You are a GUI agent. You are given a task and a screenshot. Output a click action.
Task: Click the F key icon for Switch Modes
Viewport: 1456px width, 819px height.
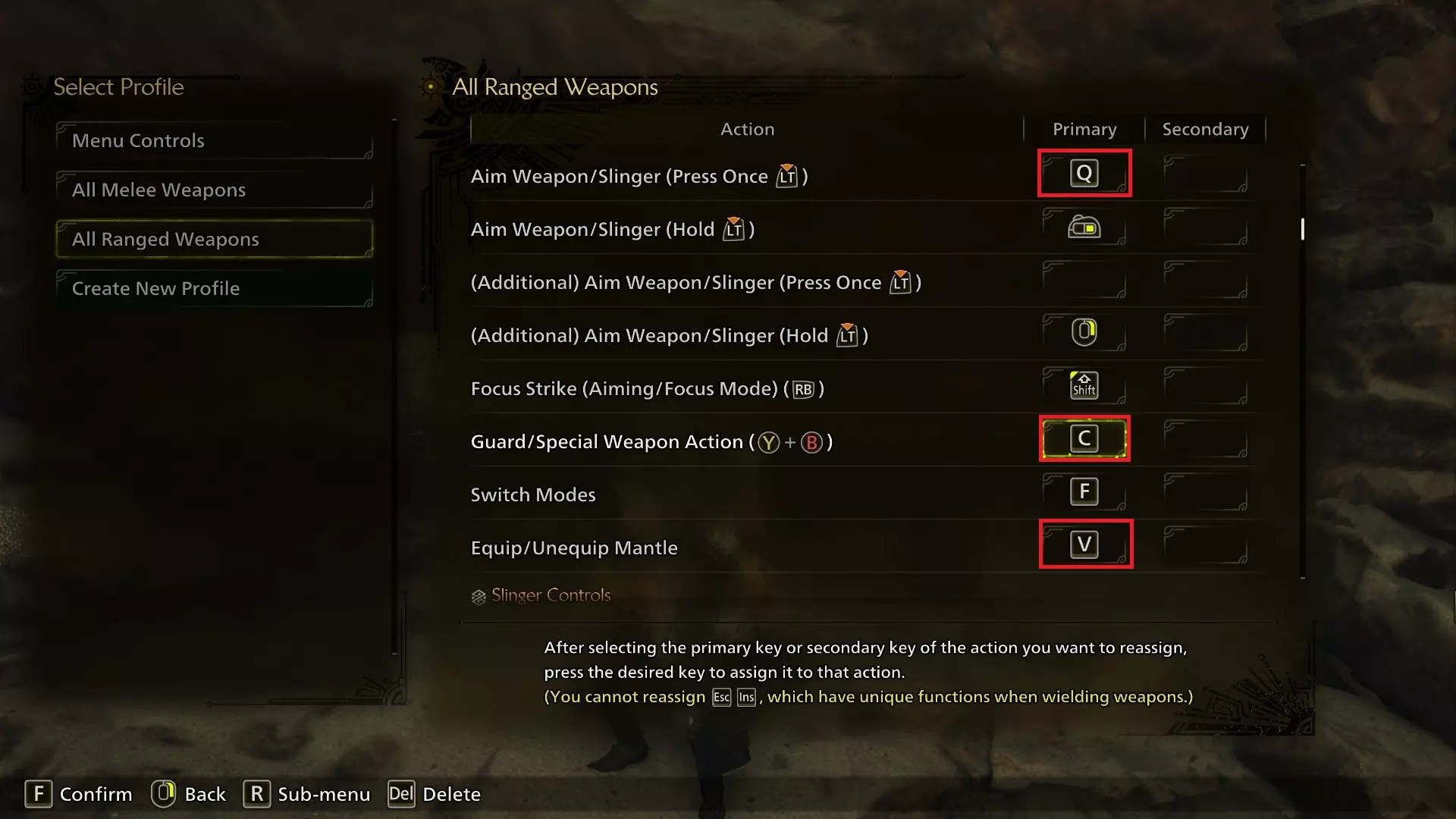coord(1084,491)
